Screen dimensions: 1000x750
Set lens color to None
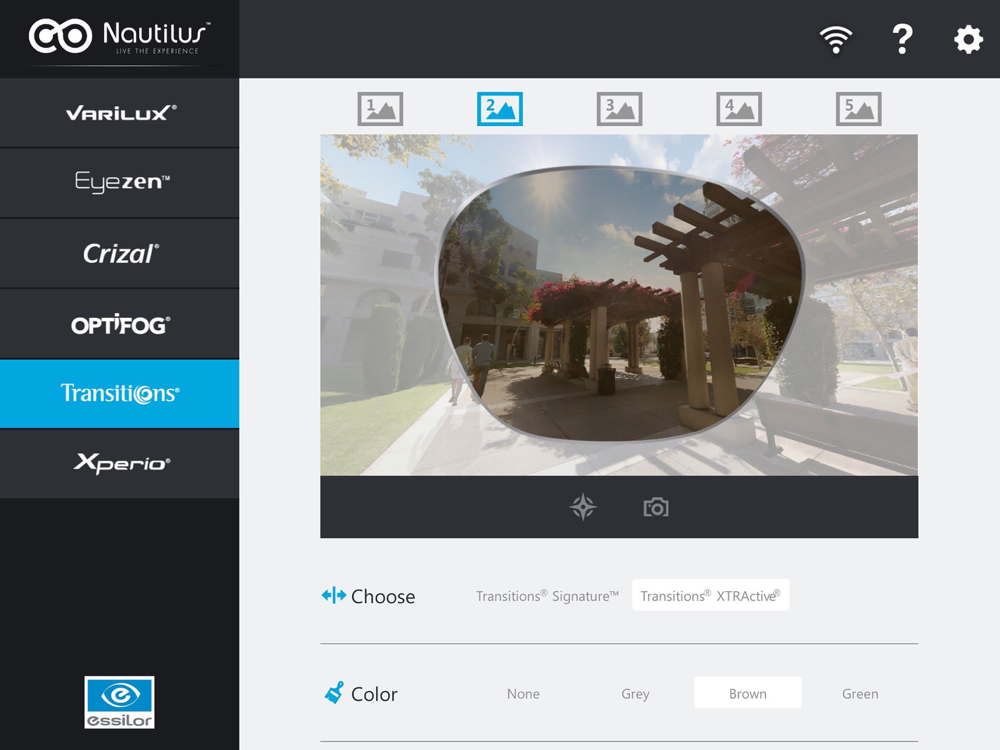(523, 694)
